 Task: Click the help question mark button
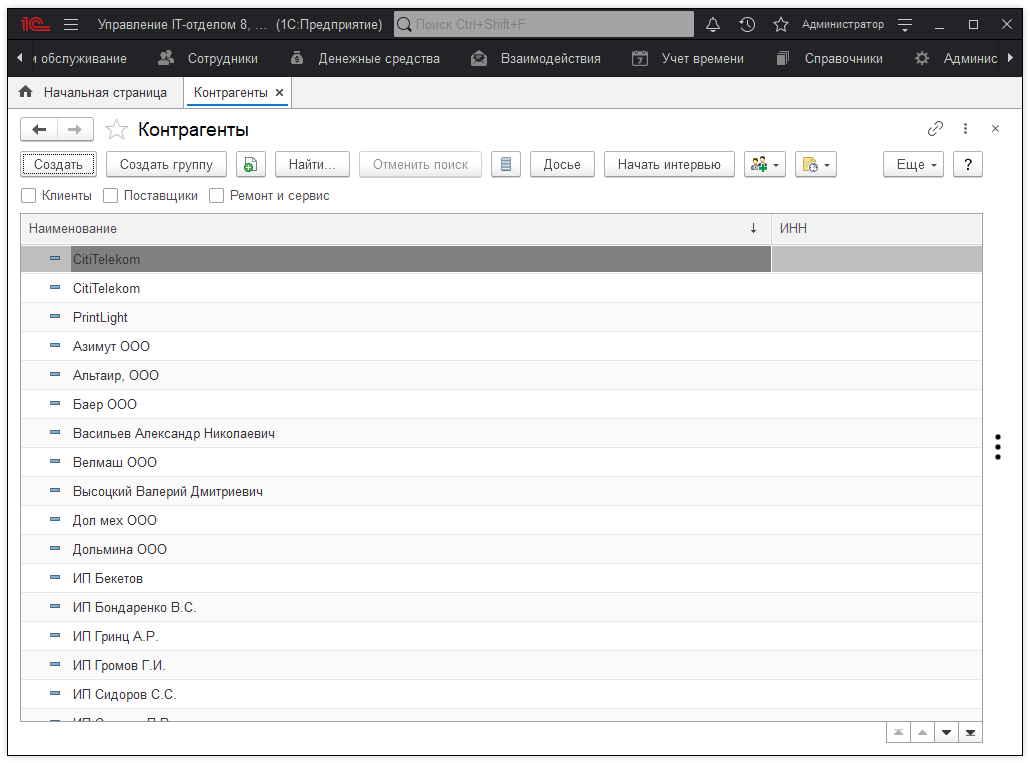pyautogui.click(x=967, y=165)
